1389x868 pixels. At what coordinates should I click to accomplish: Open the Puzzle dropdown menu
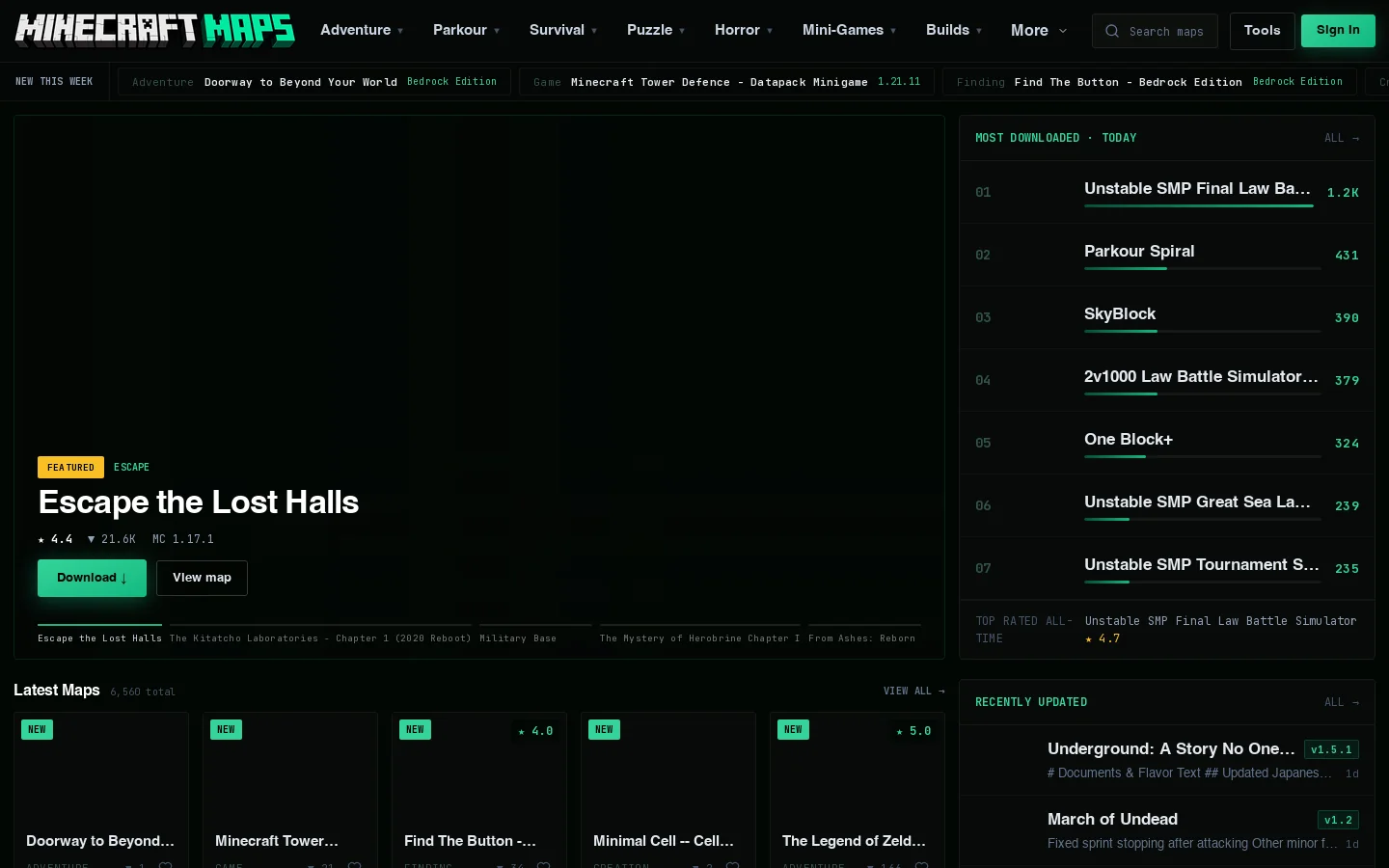[656, 30]
